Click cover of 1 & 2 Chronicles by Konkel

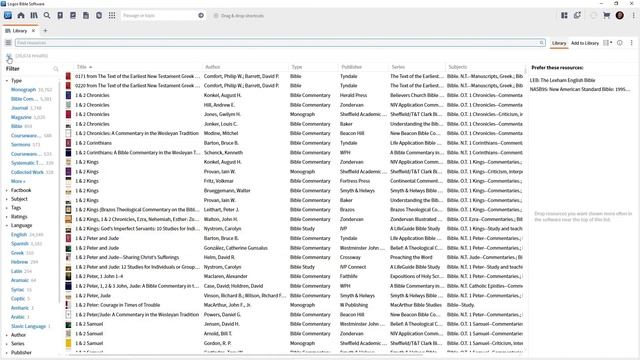tap(68, 95)
